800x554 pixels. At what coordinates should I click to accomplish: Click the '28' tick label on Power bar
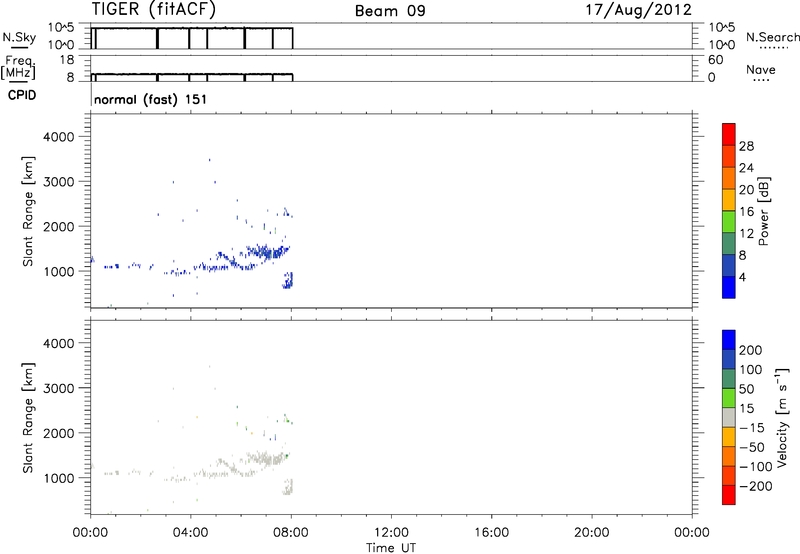pos(746,146)
